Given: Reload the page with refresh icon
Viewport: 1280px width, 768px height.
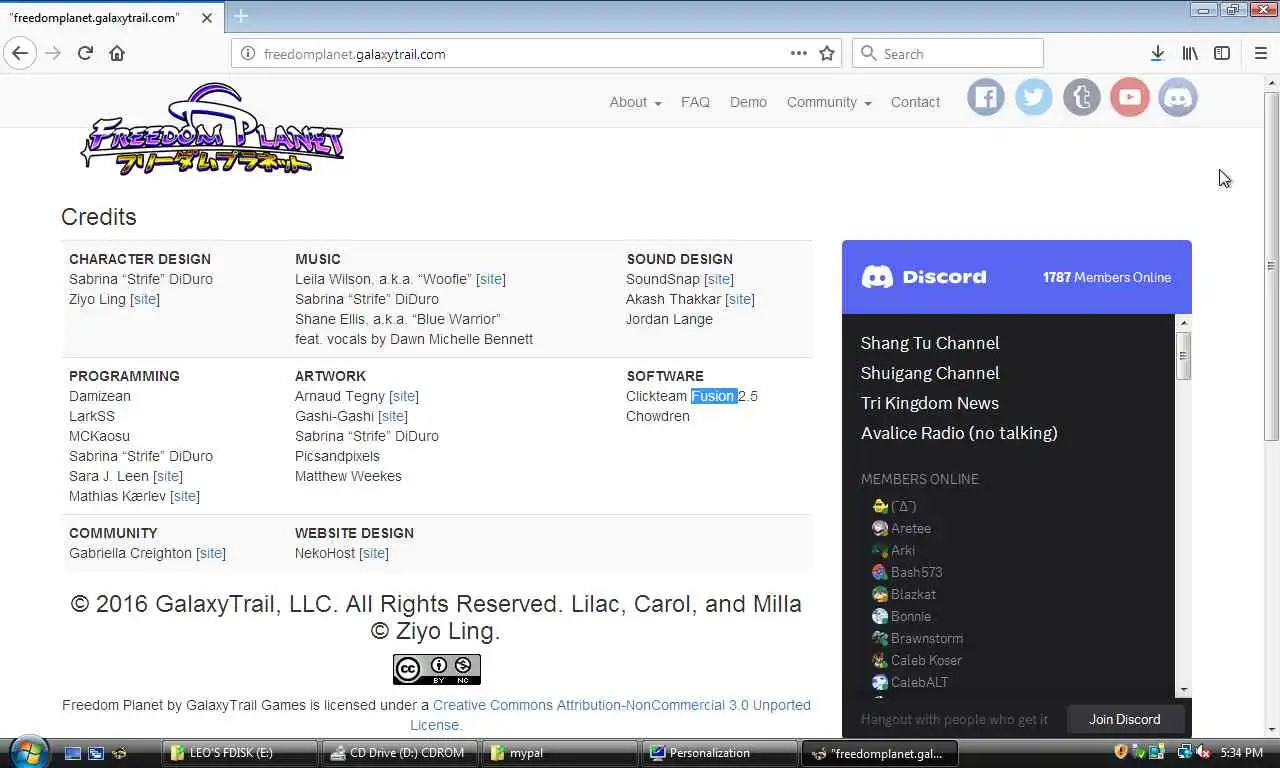Looking at the screenshot, I should coord(85,53).
